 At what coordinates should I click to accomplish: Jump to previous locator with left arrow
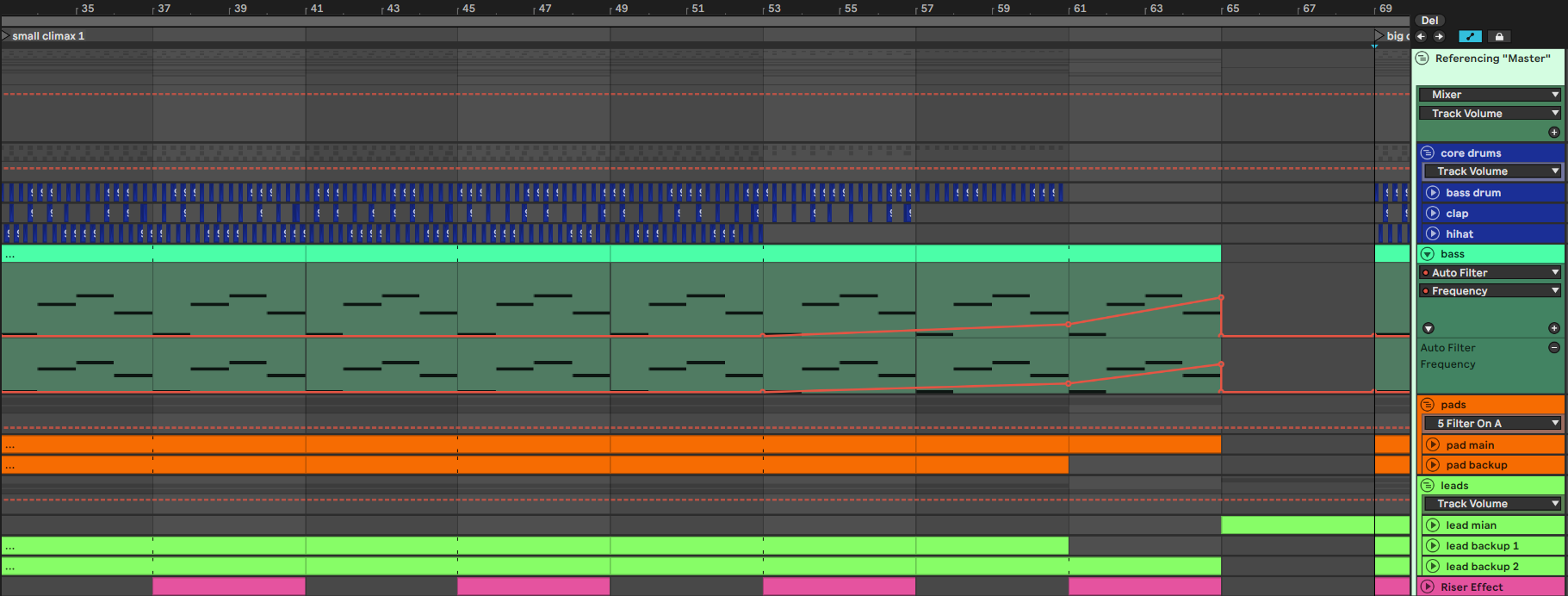point(1422,36)
